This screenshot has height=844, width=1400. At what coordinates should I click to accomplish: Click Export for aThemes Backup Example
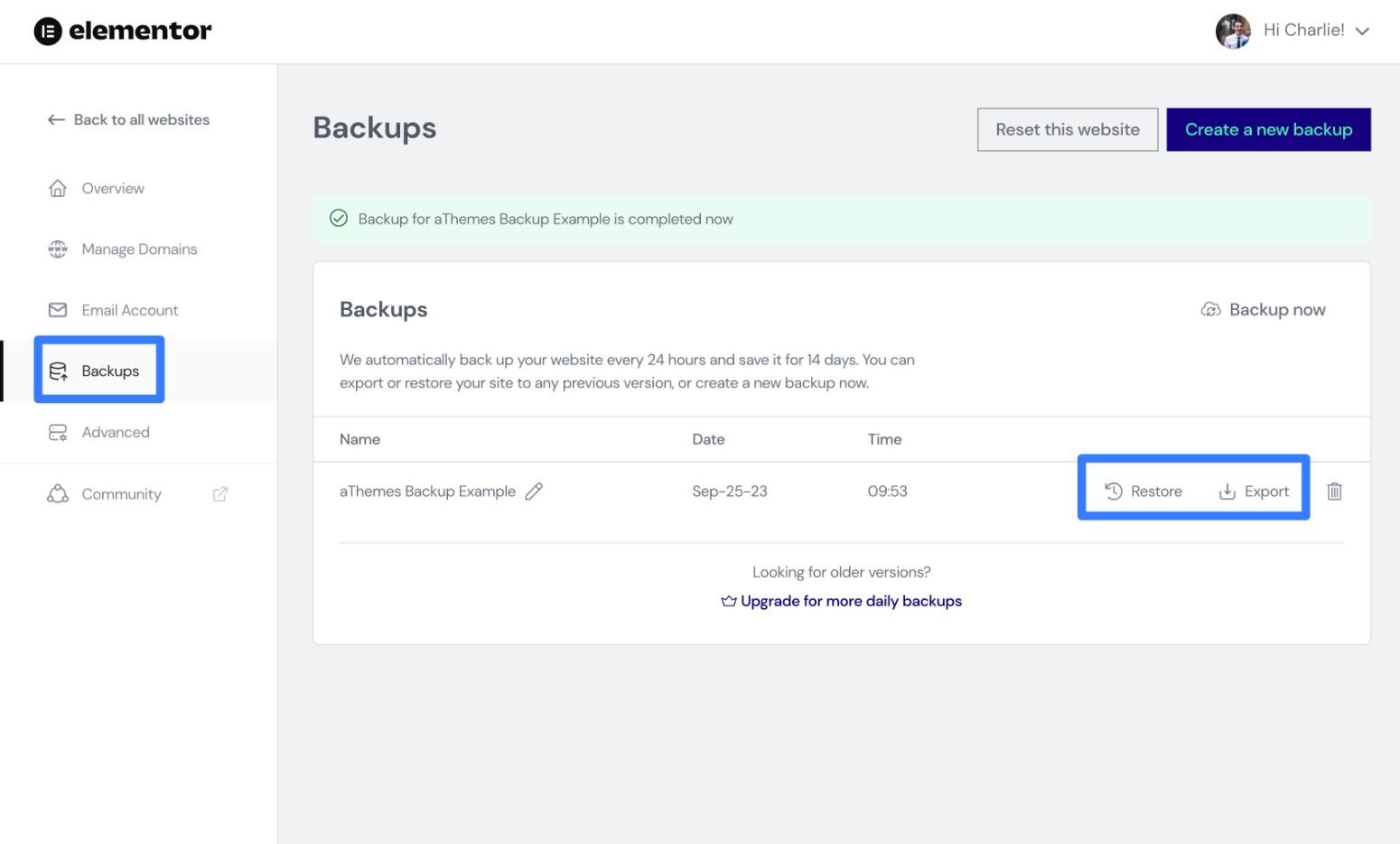pyautogui.click(x=1266, y=492)
